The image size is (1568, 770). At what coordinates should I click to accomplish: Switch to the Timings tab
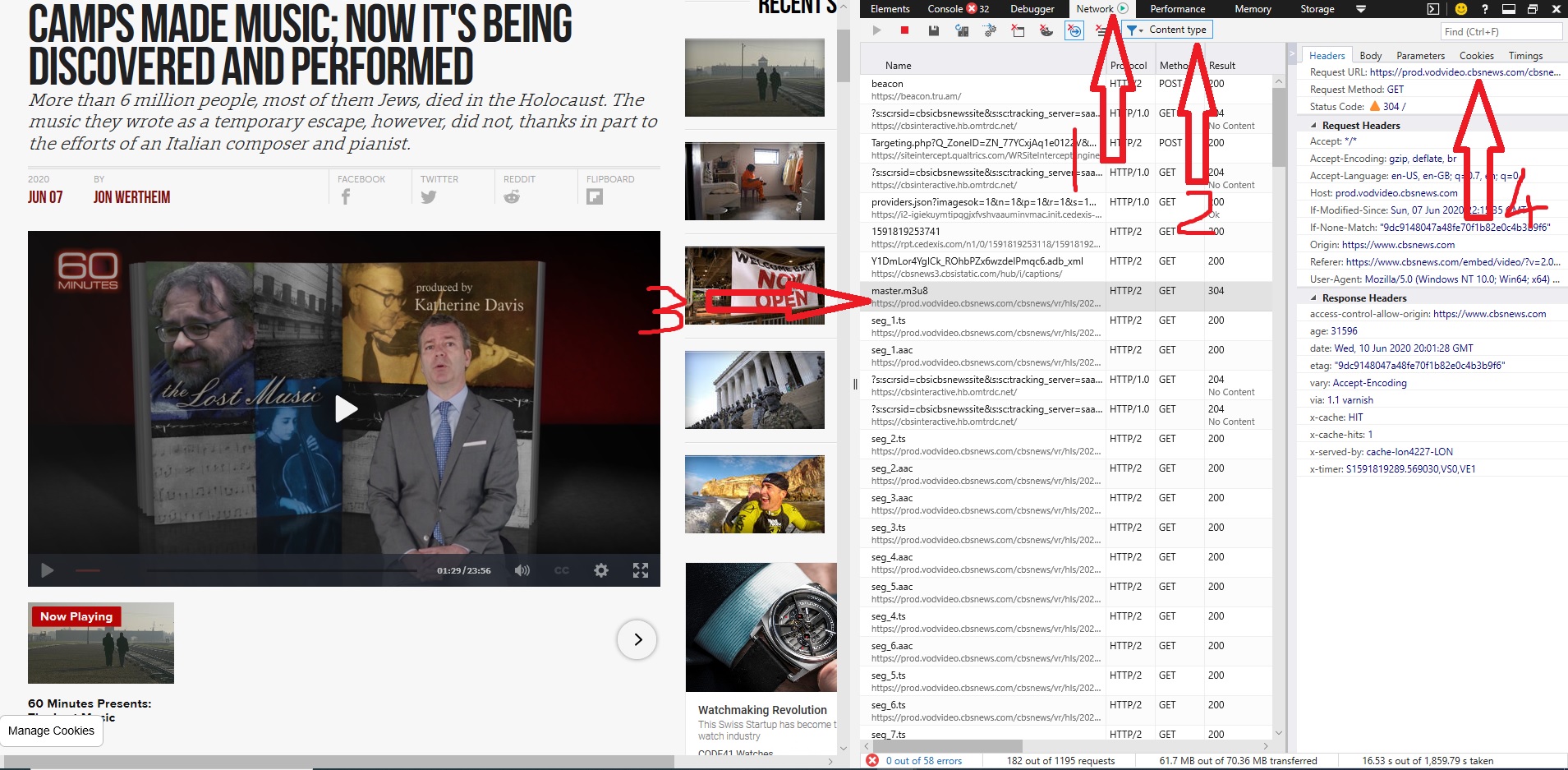point(1524,56)
